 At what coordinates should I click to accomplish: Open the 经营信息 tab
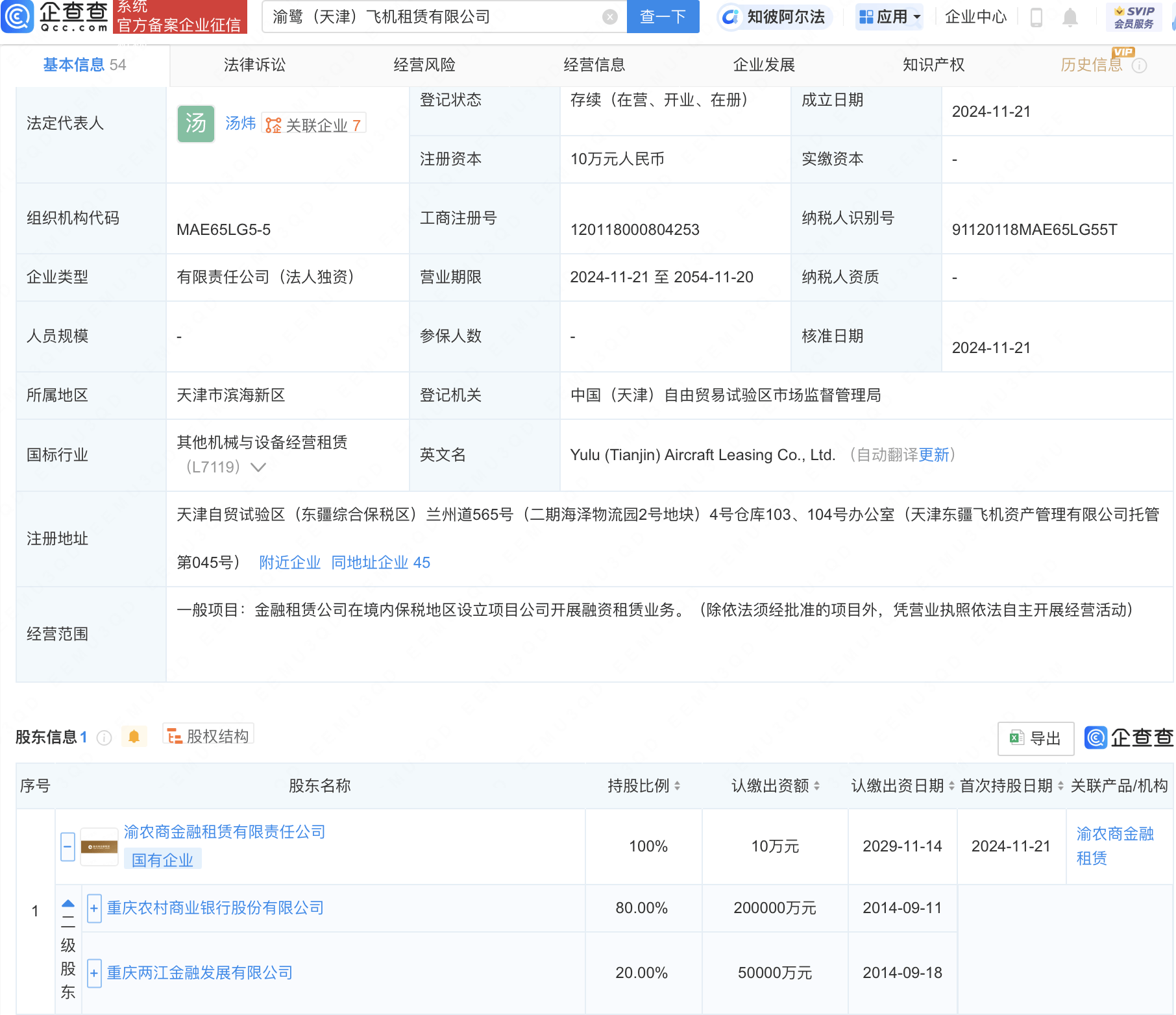(x=594, y=65)
